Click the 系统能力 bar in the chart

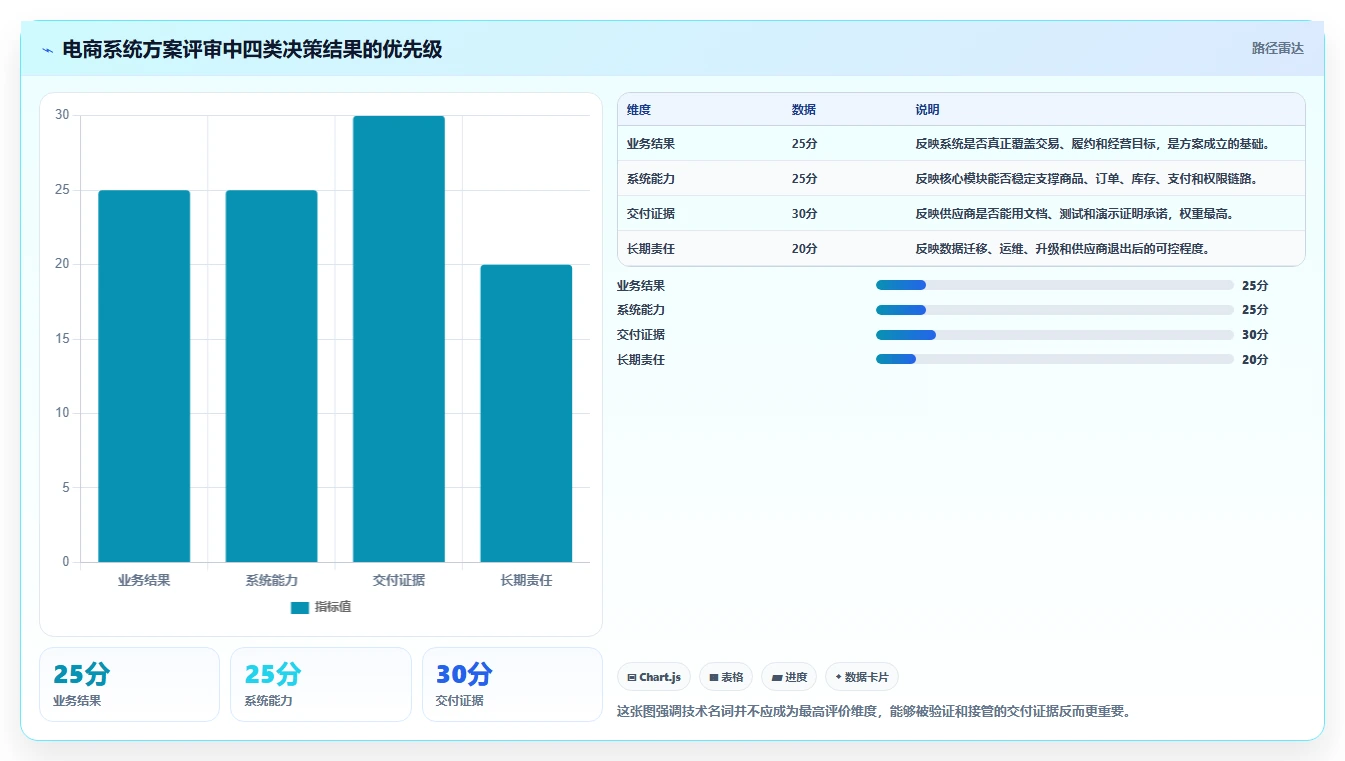click(x=271, y=376)
